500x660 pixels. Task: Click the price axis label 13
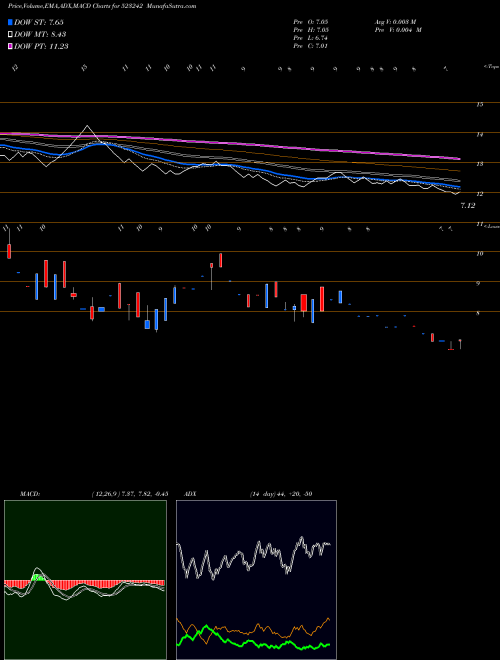pos(479,164)
